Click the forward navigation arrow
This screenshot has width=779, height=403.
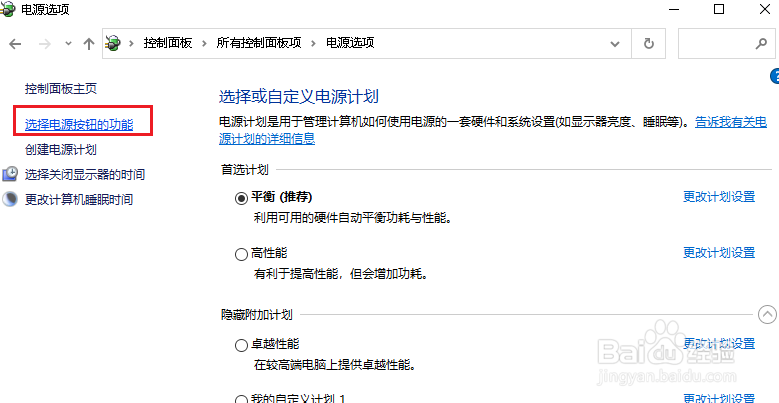[45, 44]
